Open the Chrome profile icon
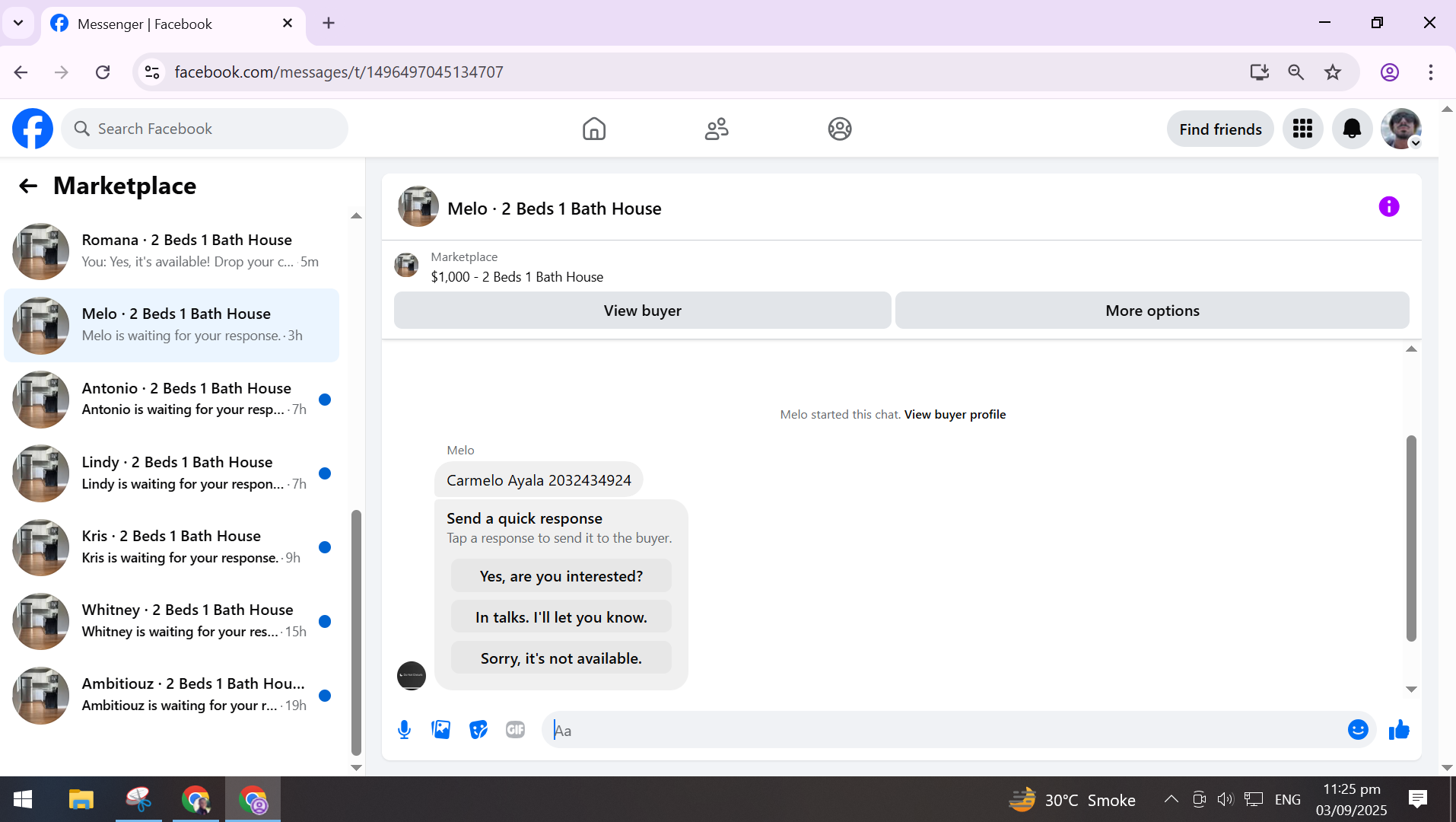This screenshot has width=1456, height=822. pos(1390,72)
